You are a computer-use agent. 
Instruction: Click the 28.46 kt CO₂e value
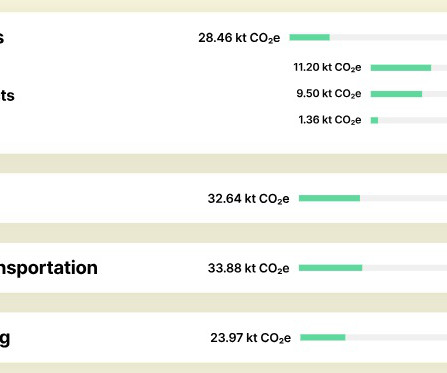[x=239, y=38]
